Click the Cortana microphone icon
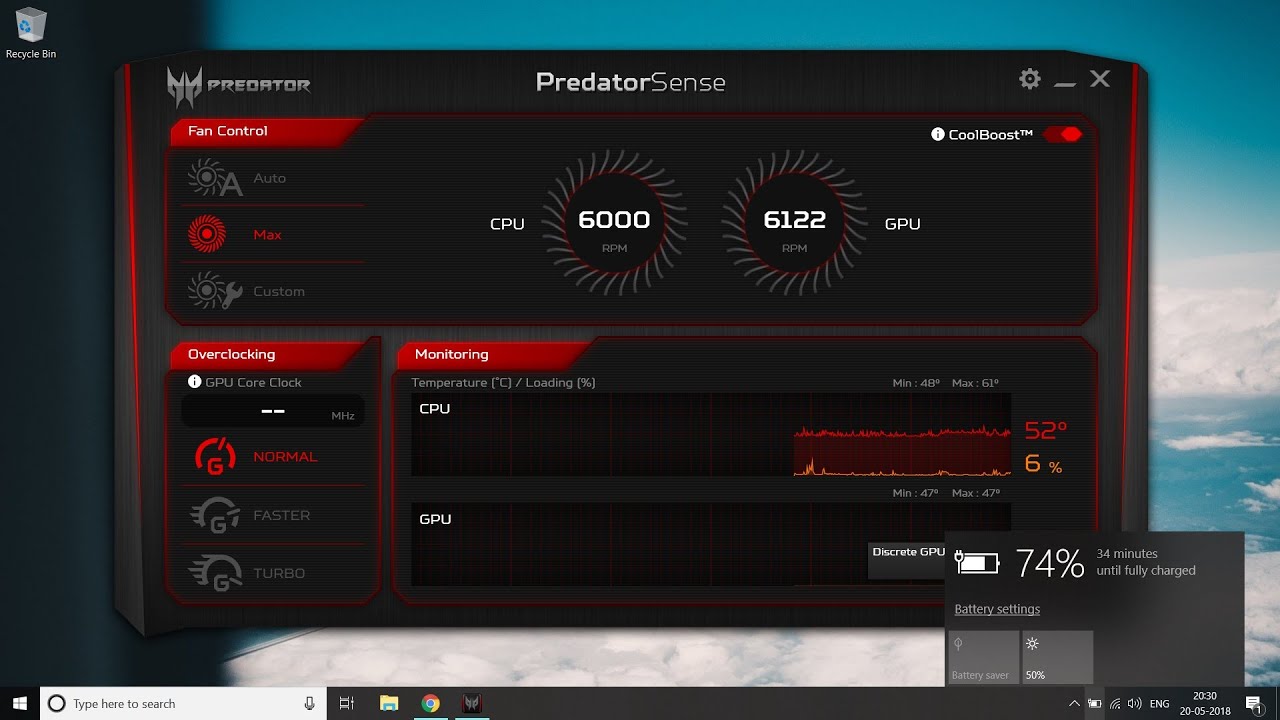The height and width of the screenshot is (720, 1280). 309,704
